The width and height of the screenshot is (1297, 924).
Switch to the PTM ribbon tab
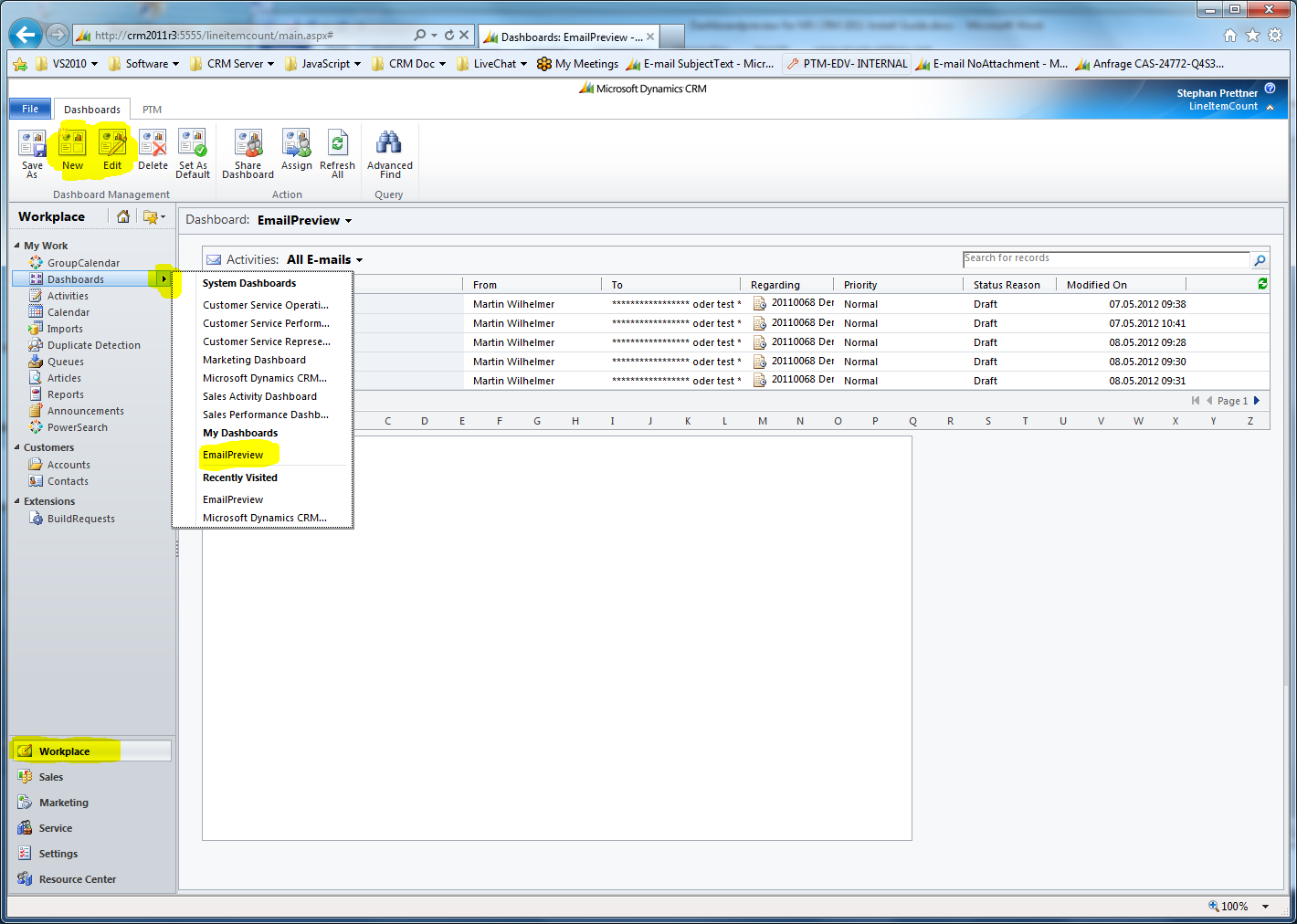[152, 110]
